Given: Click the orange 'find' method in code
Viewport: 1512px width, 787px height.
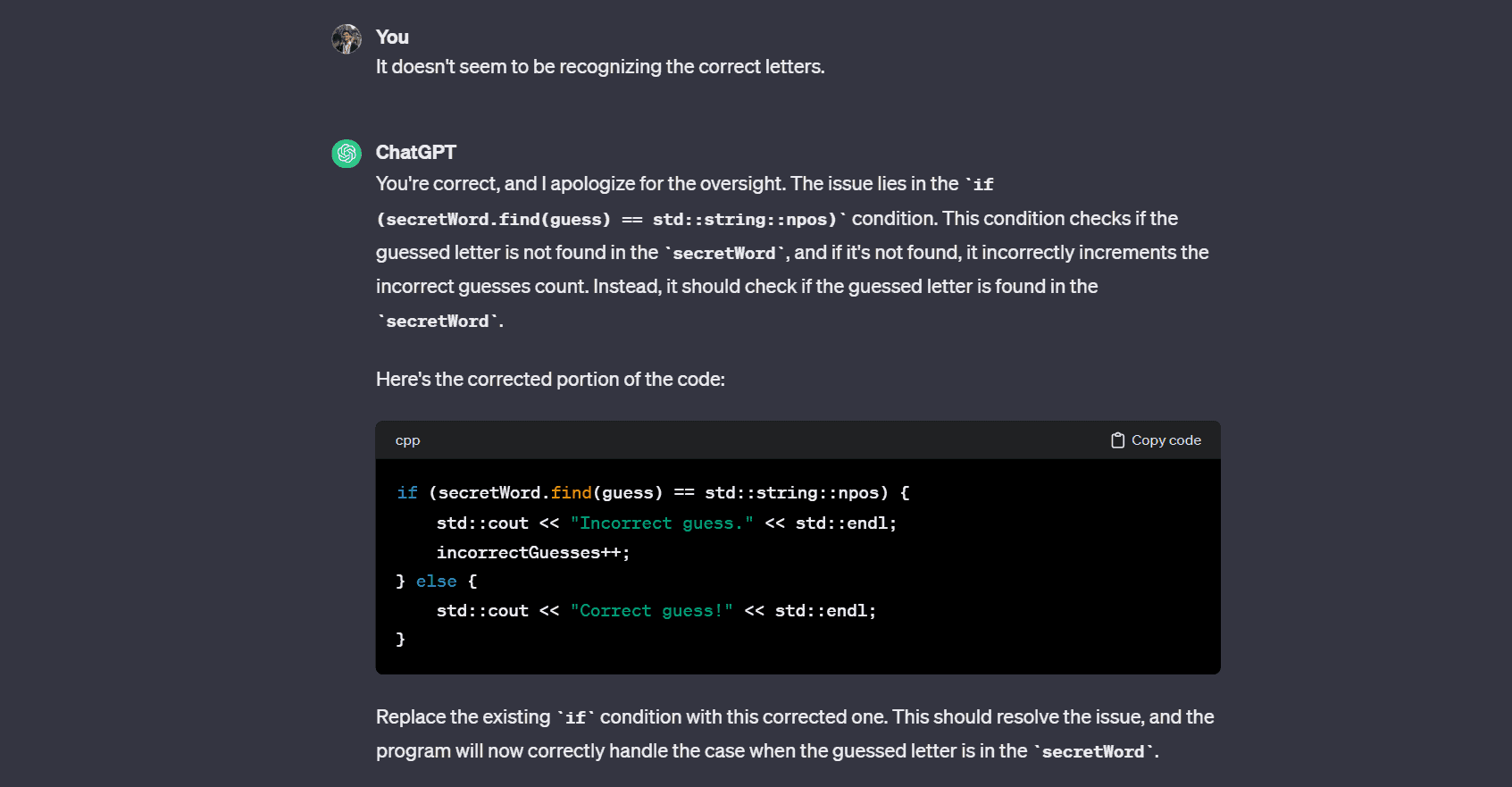Looking at the screenshot, I should 572,493.
